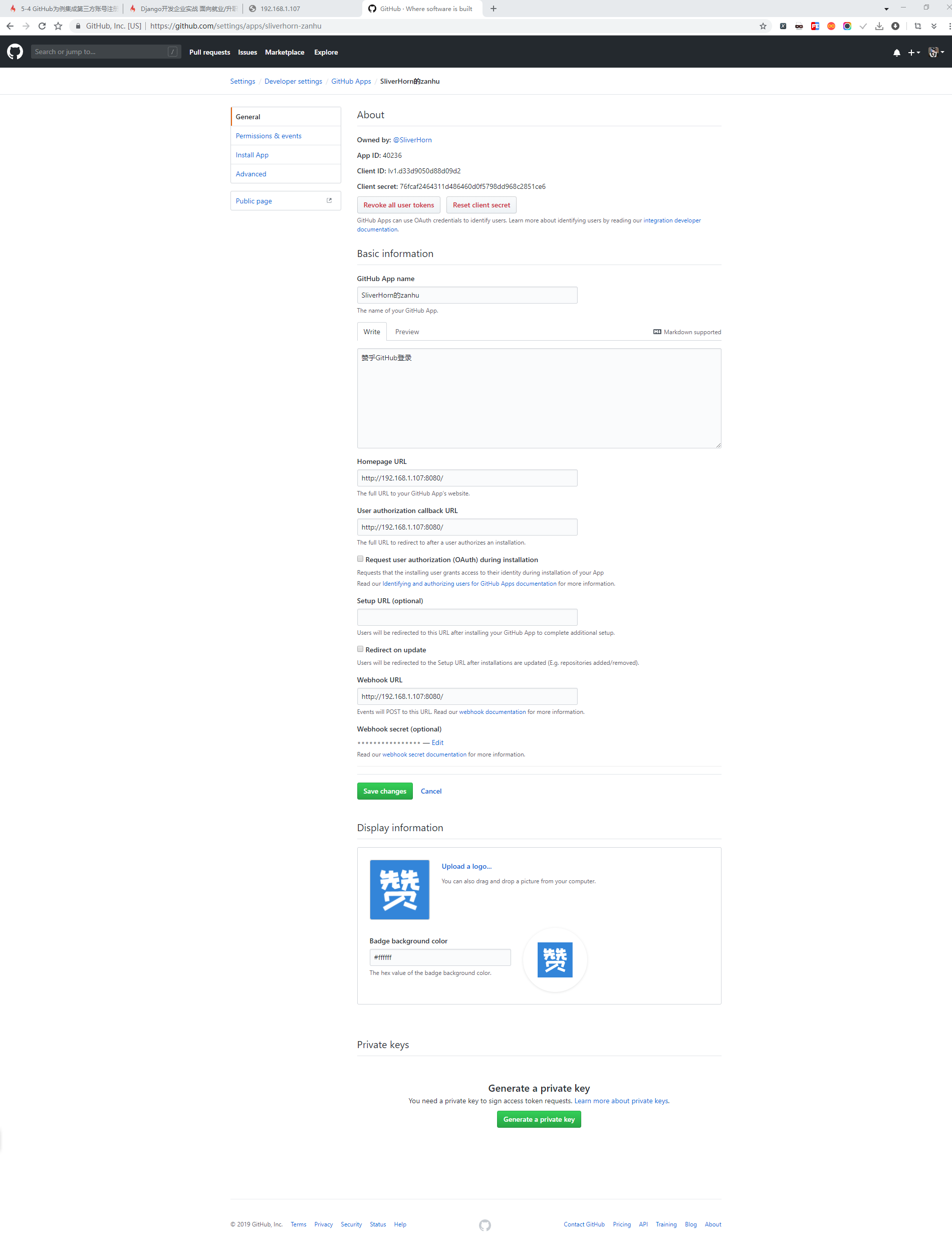Open the tab list dropdown arrow

click(886, 9)
